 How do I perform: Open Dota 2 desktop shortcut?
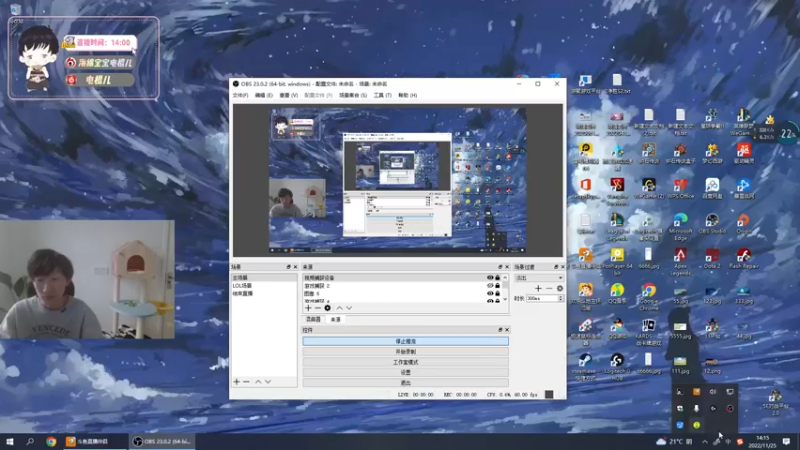(x=712, y=259)
